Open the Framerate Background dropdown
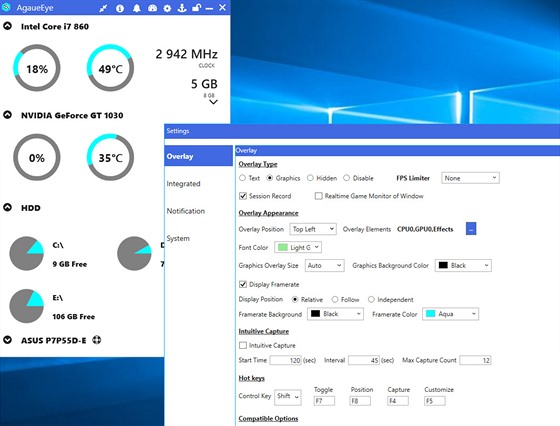 point(335,314)
